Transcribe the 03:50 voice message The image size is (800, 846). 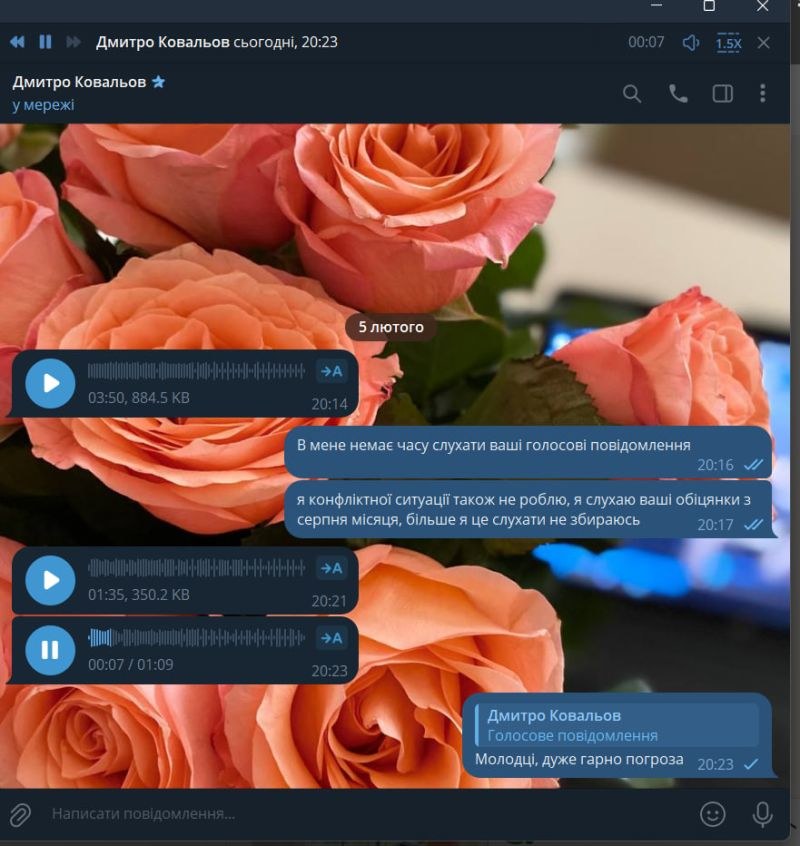coord(331,372)
